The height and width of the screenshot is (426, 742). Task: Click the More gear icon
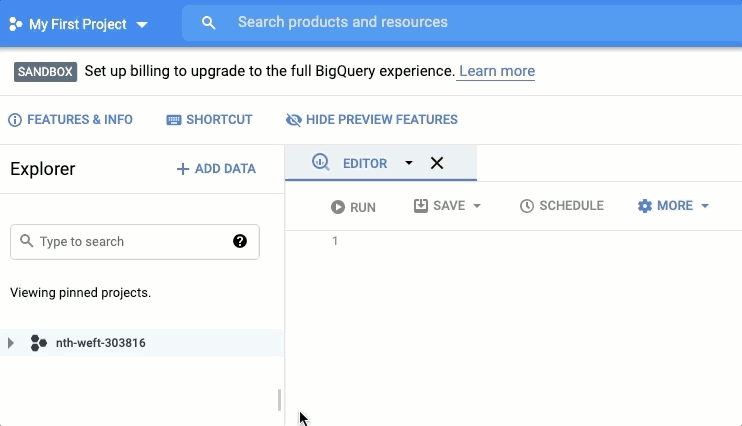[x=645, y=206]
